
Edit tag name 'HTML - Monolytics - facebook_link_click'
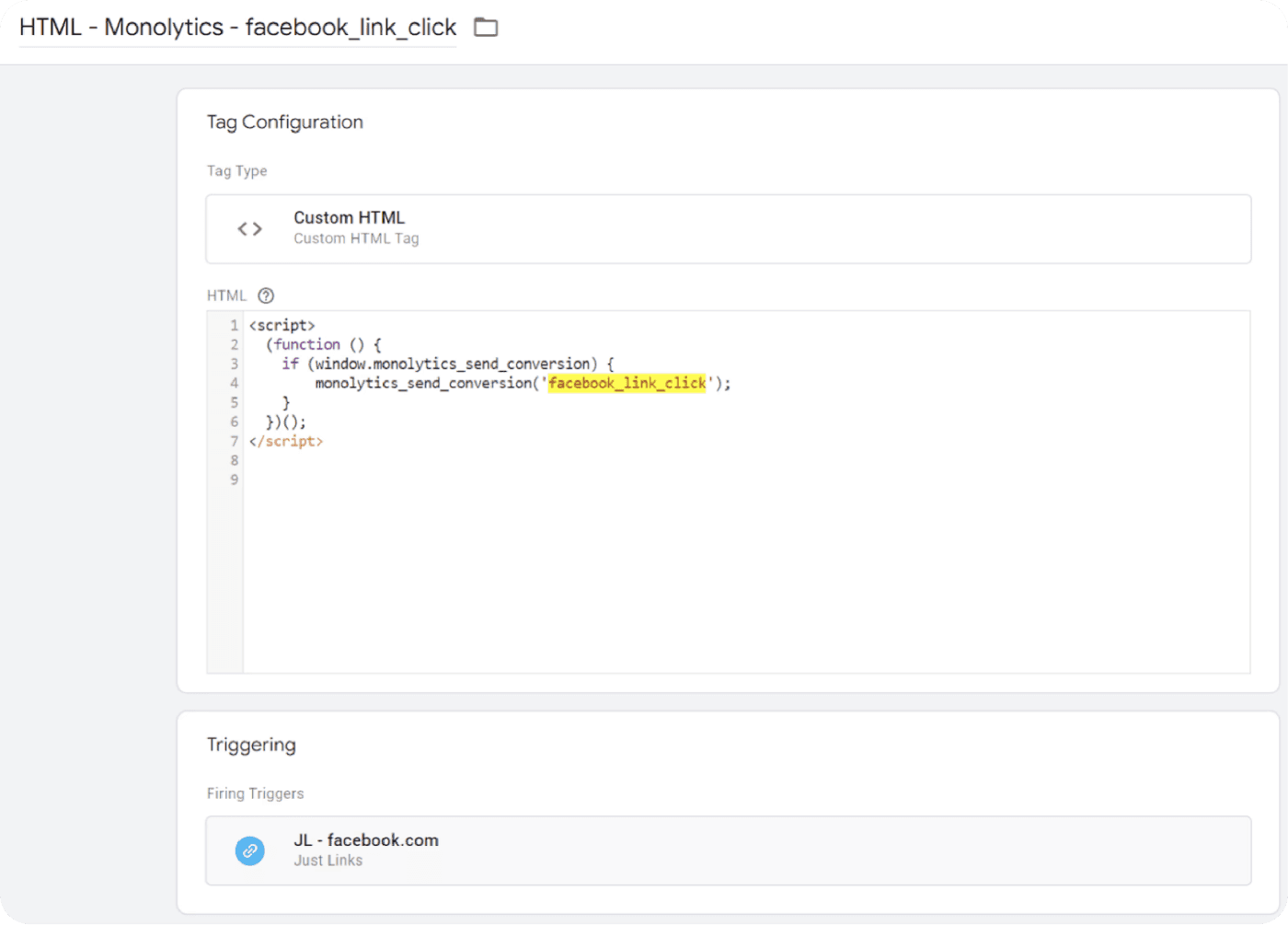(x=237, y=28)
